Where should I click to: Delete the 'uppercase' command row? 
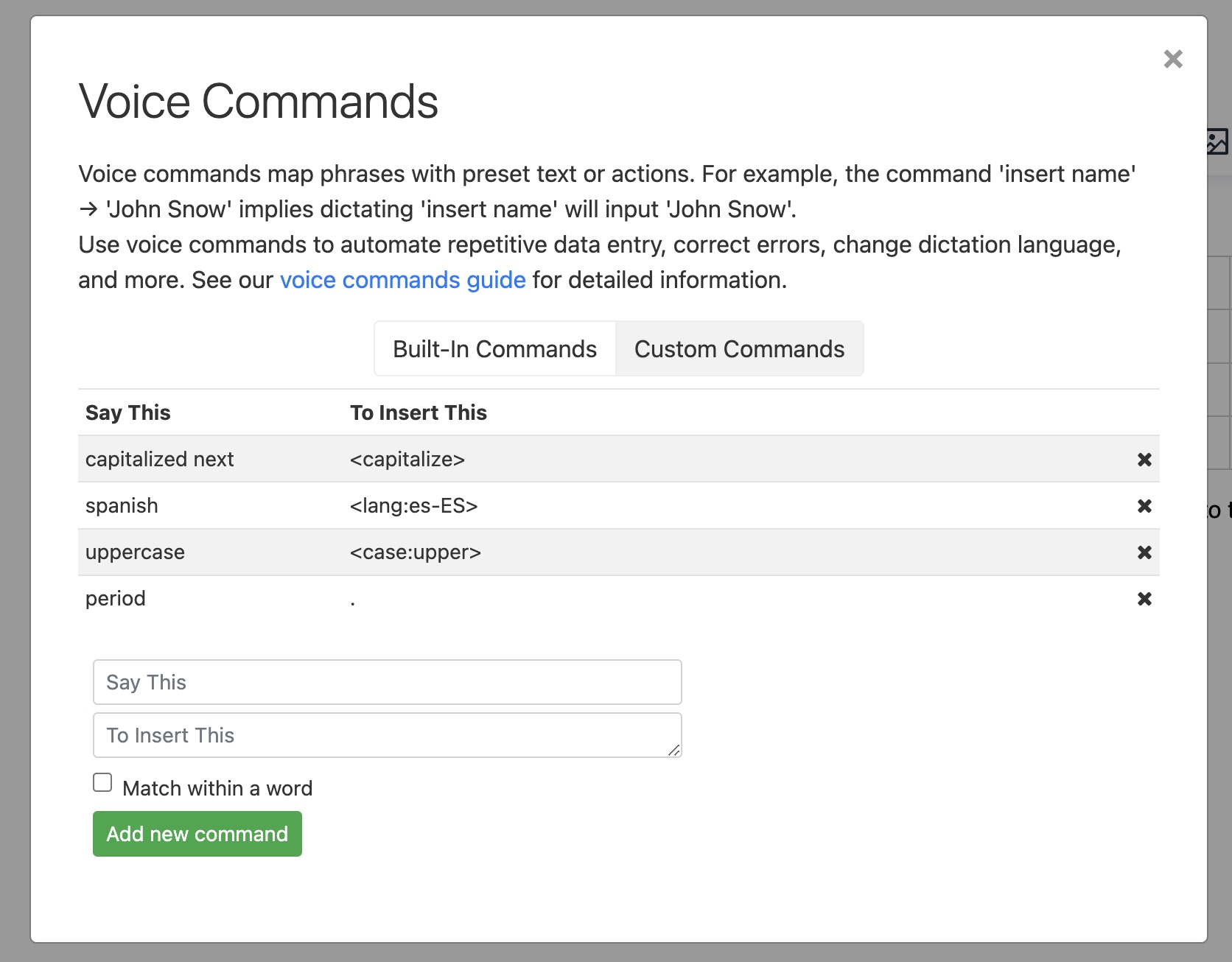click(x=1144, y=552)
